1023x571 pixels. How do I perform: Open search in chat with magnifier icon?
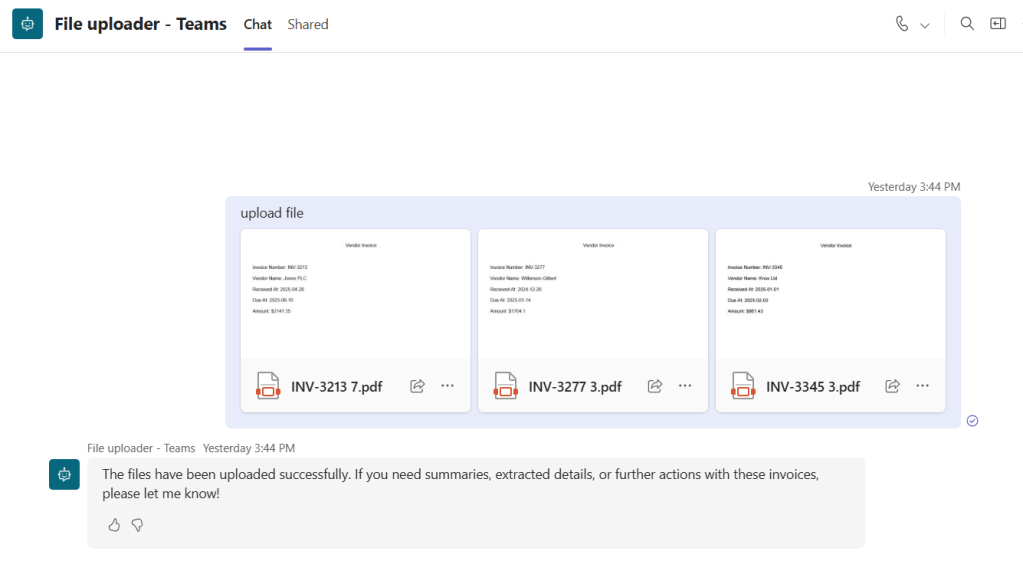pos(967,24)
